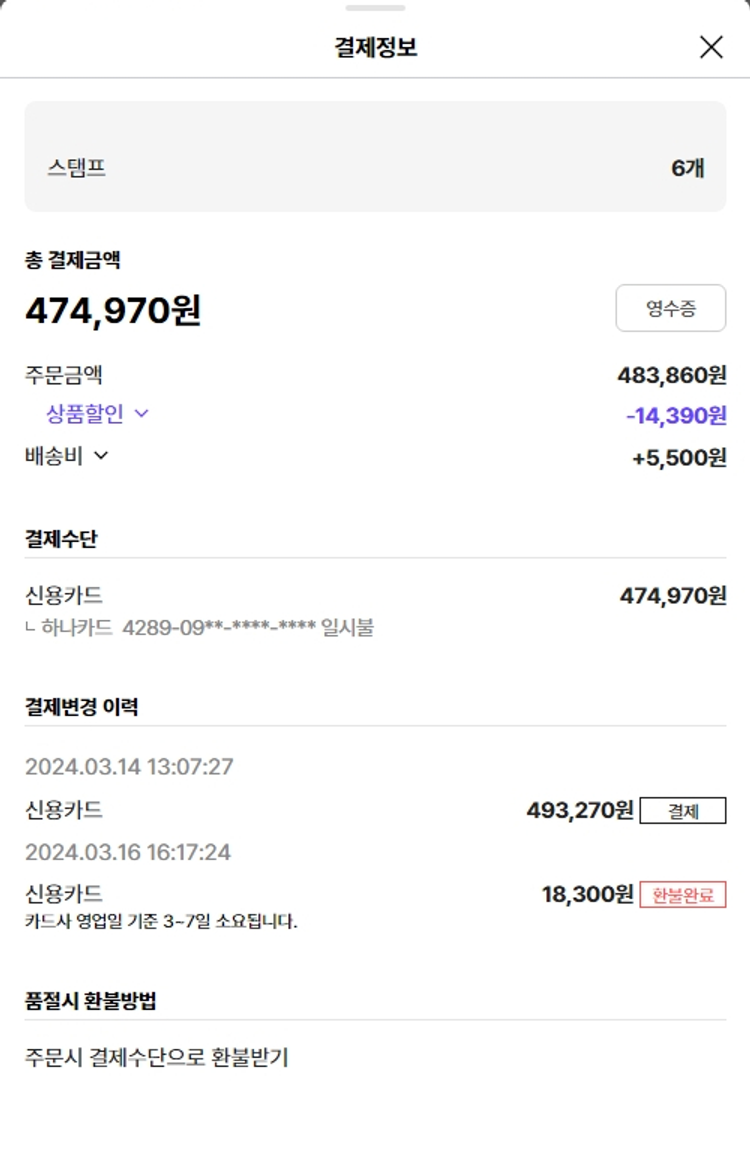The width and height of the screenshot is (750, 1158).
Task: Expand the 배송비 shipping fee breakdown
Action: (x=67, y=456)
